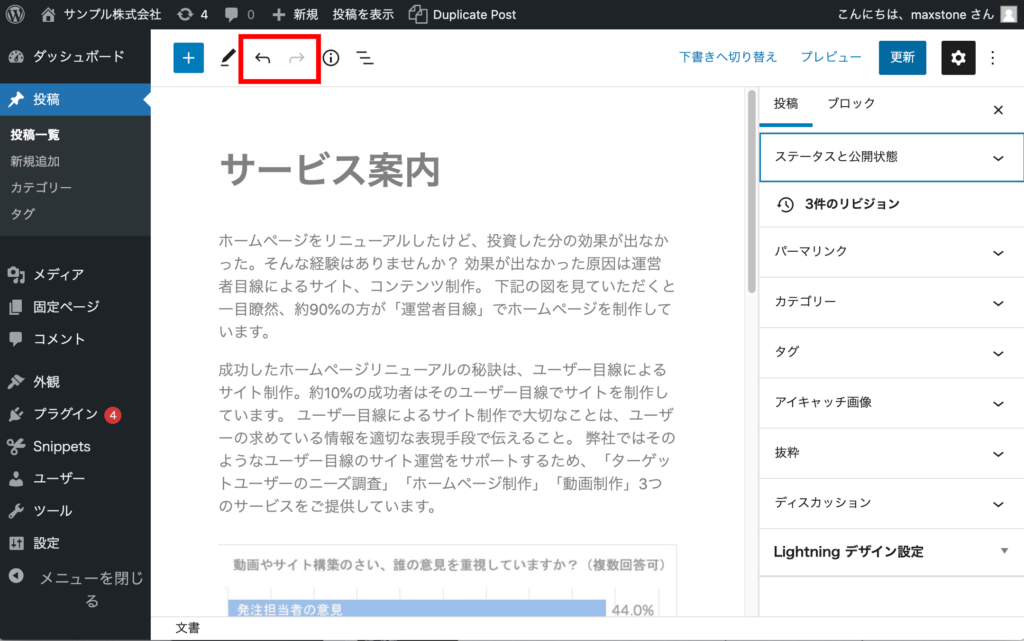
Task: Click the WordPress logo in the admin bar
Action: pos(13,14)
